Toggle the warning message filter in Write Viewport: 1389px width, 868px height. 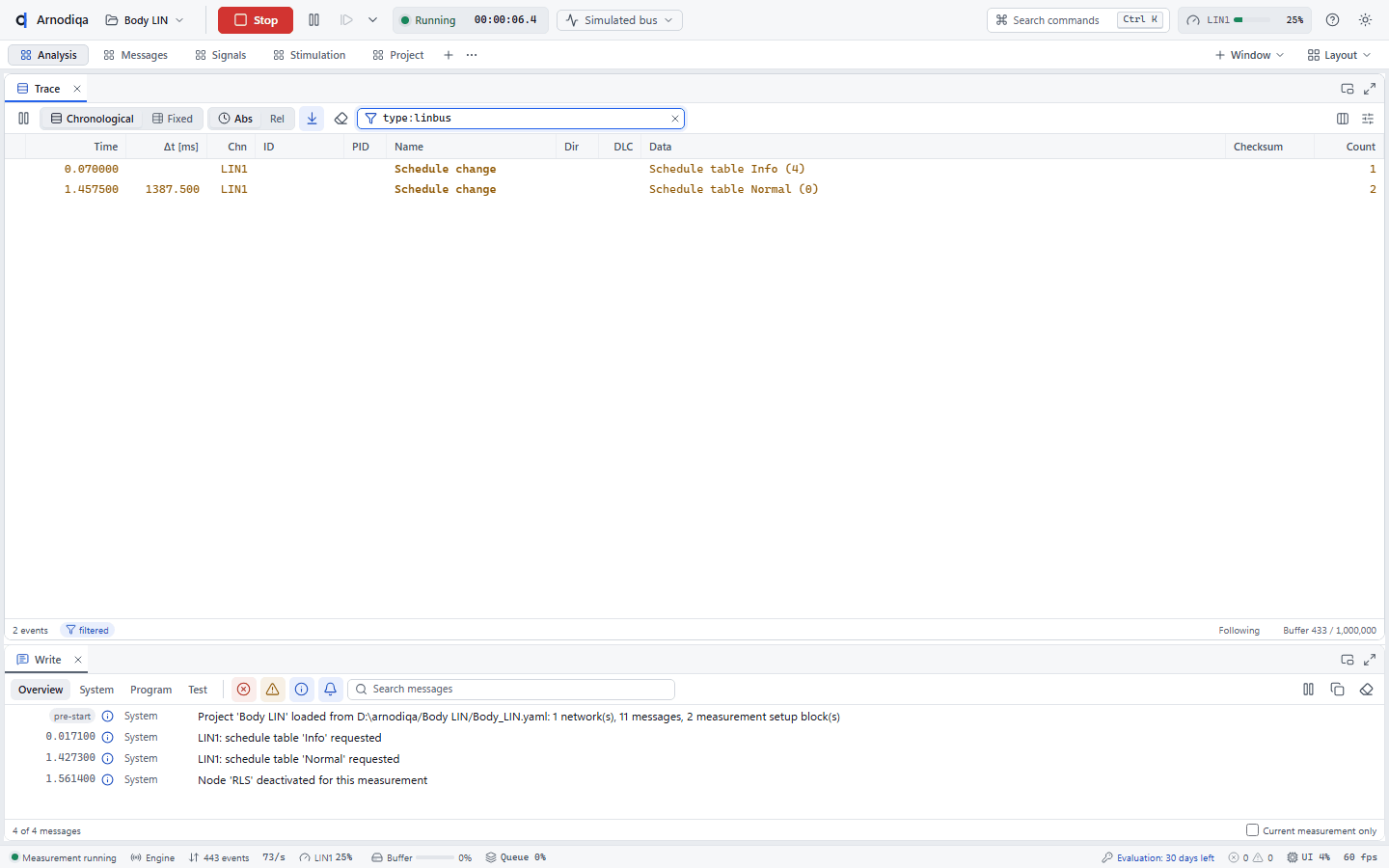pyautogui.click(x=272, y=689)
